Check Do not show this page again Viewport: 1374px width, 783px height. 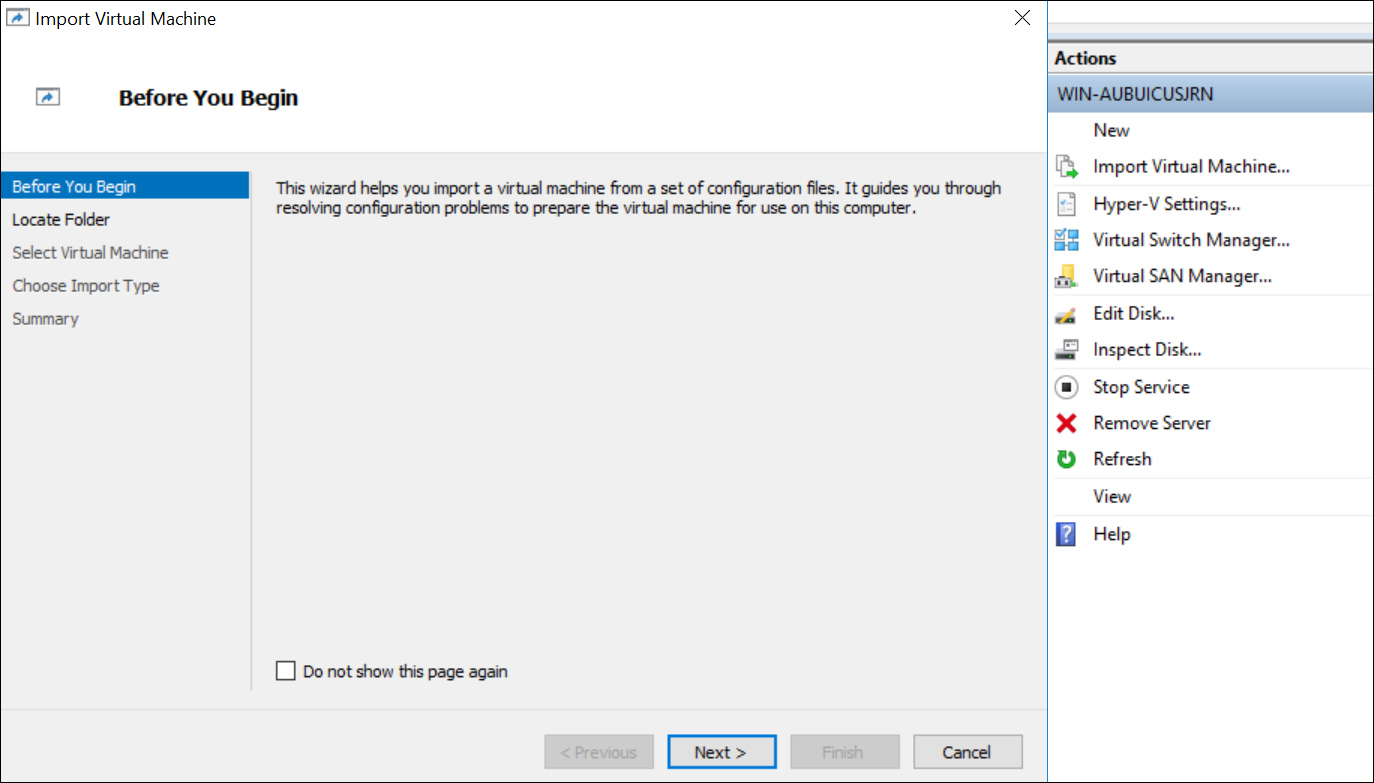pos(286,671)
